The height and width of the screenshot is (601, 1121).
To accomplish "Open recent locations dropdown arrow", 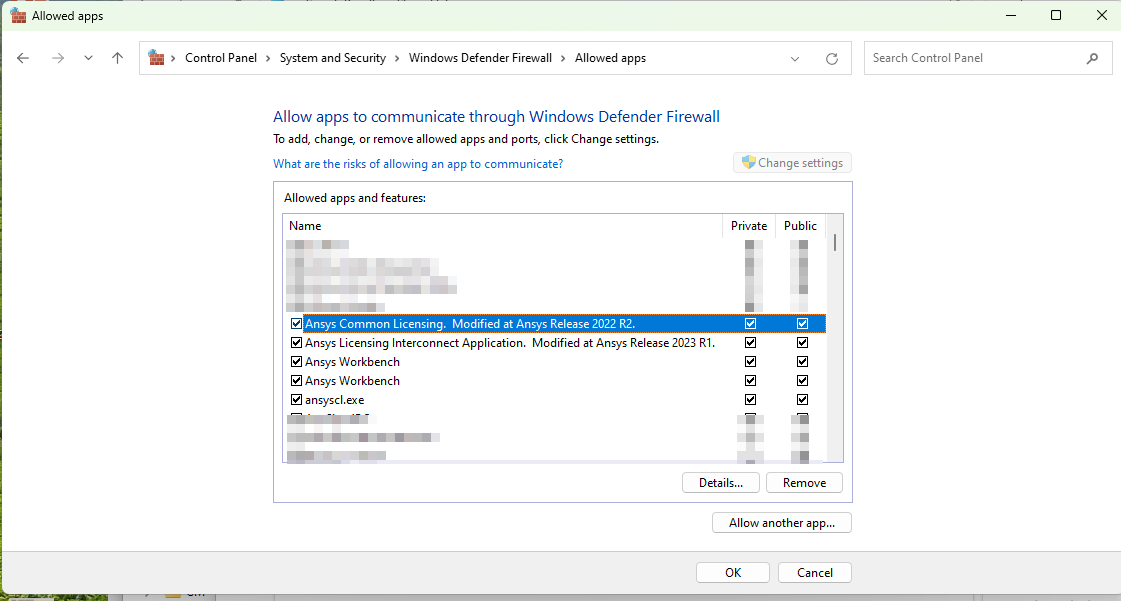I will point(88,58).
